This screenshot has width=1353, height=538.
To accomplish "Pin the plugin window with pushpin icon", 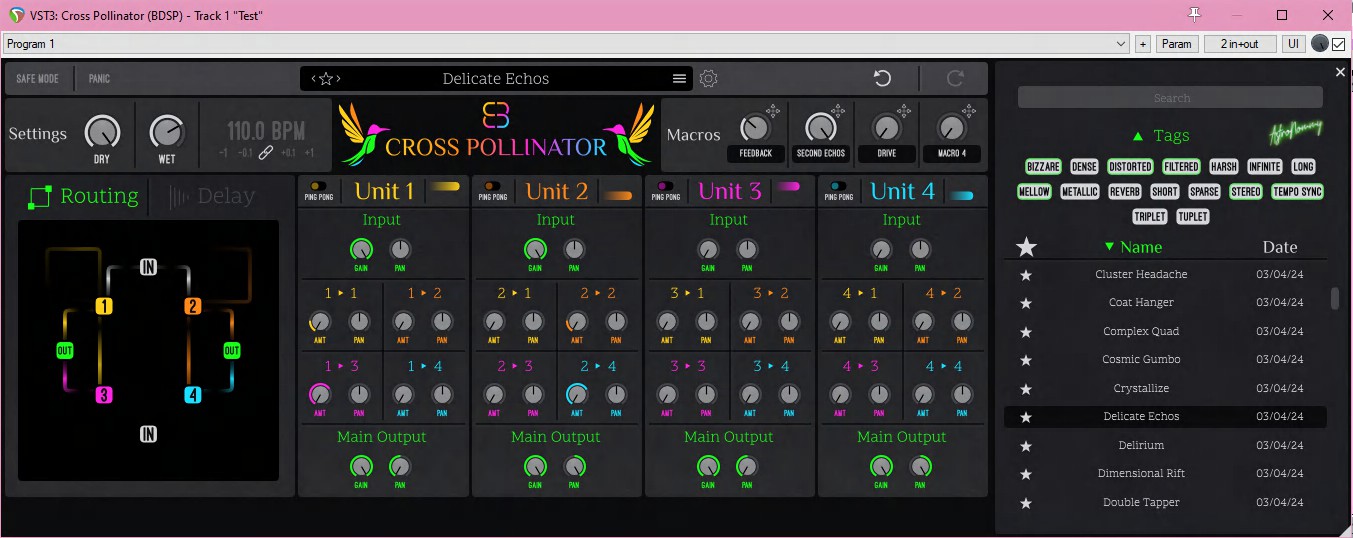I will (x=1193, y=14).
